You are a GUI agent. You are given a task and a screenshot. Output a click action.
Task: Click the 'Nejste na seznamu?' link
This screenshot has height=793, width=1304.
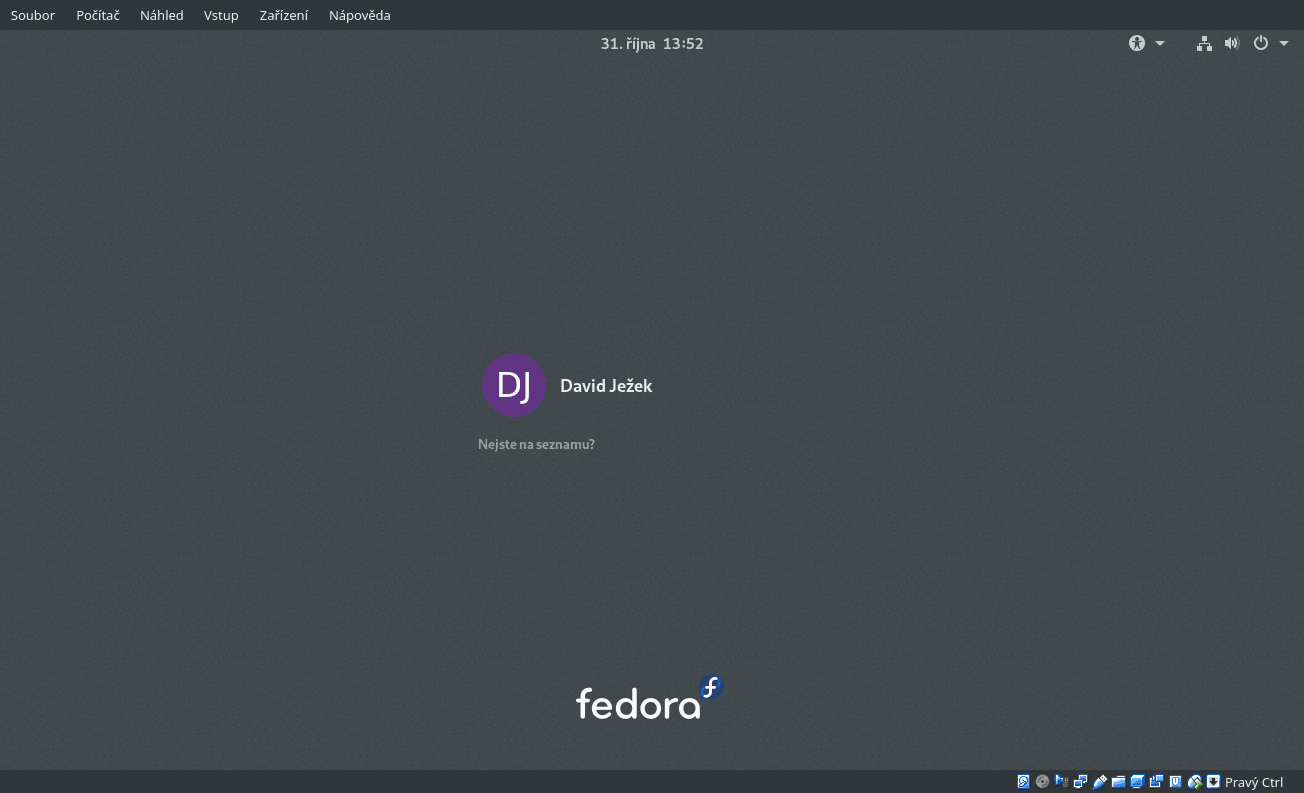[x=536, y=444]
